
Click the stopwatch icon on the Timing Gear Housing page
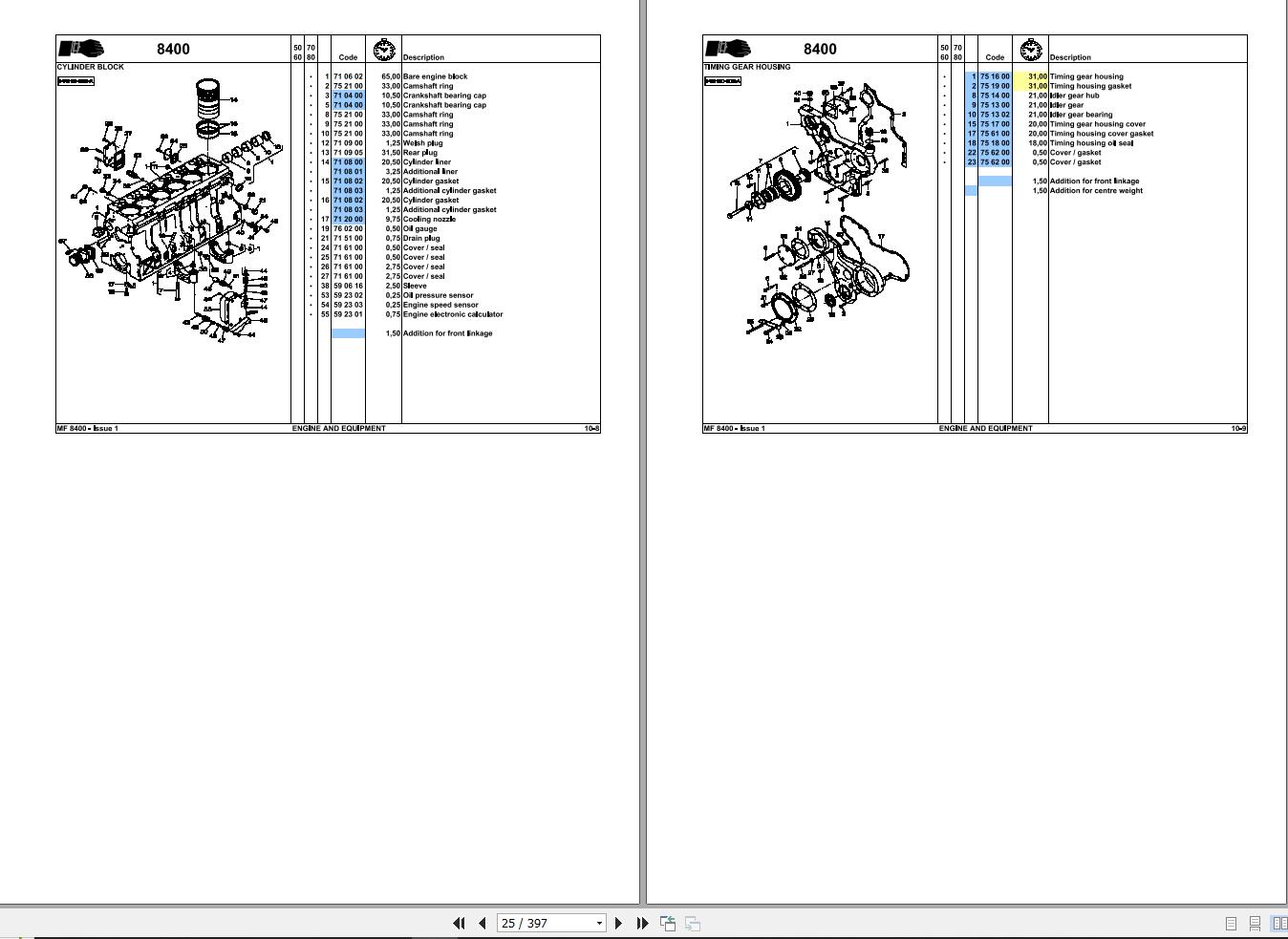pyautogui.click(x=1031, y=50)
